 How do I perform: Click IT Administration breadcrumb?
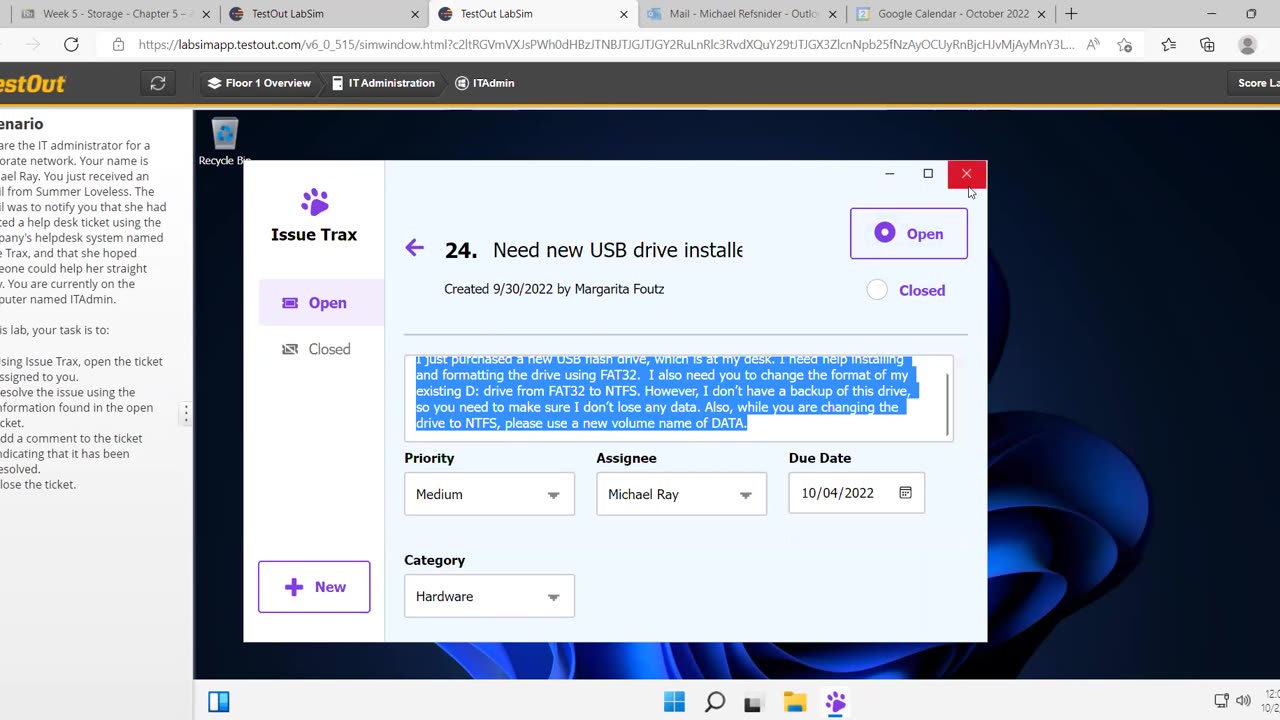(383, 83)
